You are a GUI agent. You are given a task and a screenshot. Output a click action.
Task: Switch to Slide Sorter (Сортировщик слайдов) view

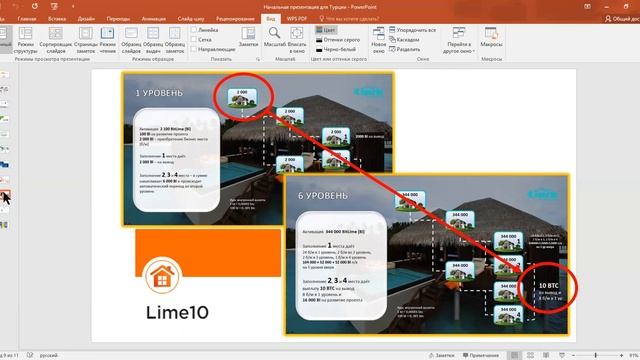click(x=56, y=40)
